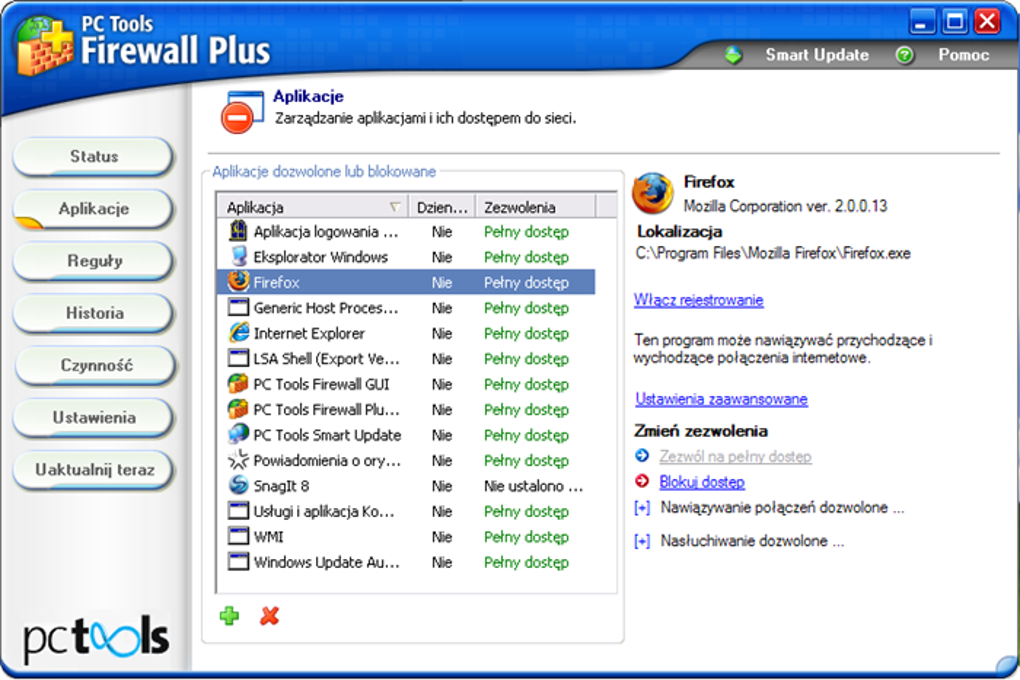Click the Uaktualnij teraz button

(94, 469)
